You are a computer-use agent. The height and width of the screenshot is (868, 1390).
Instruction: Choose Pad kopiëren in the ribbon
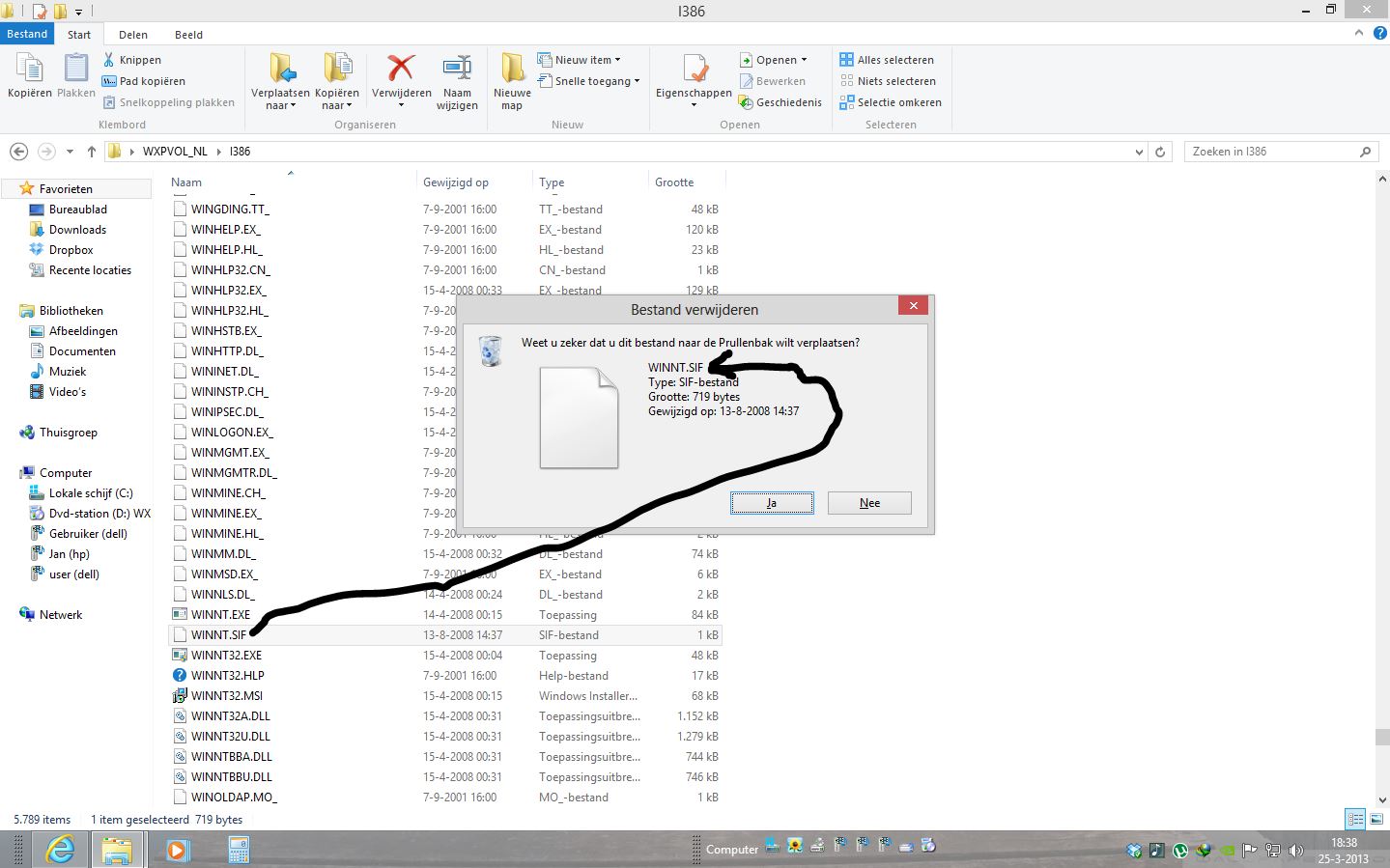pyautogui.click(x=144, y=81)
